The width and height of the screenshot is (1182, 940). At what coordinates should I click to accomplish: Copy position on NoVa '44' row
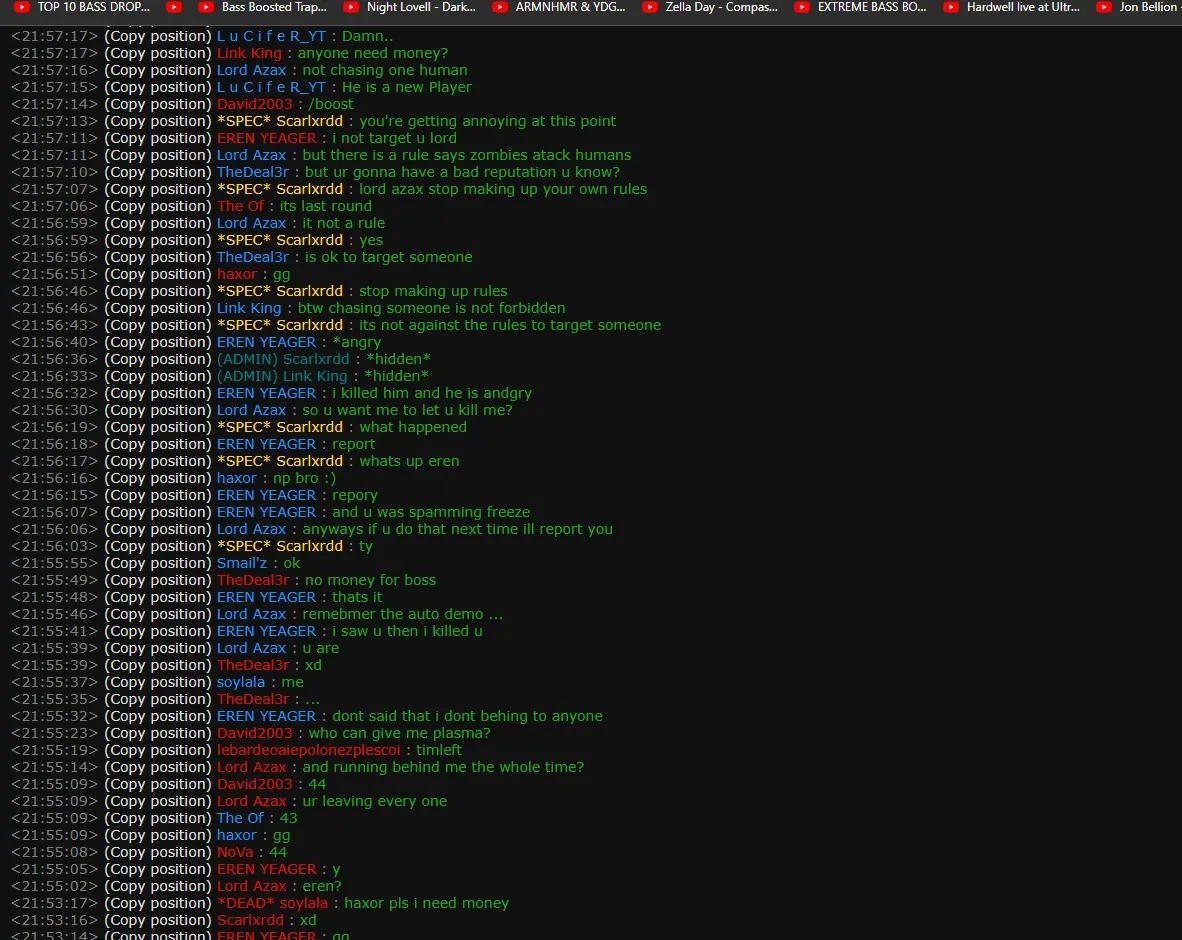[158, 852]
